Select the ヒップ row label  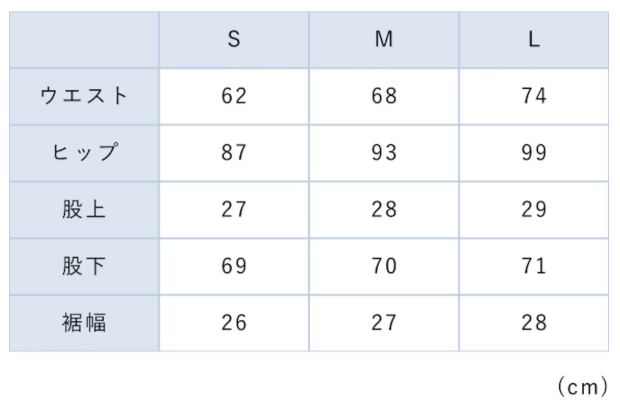click(84, 153)
